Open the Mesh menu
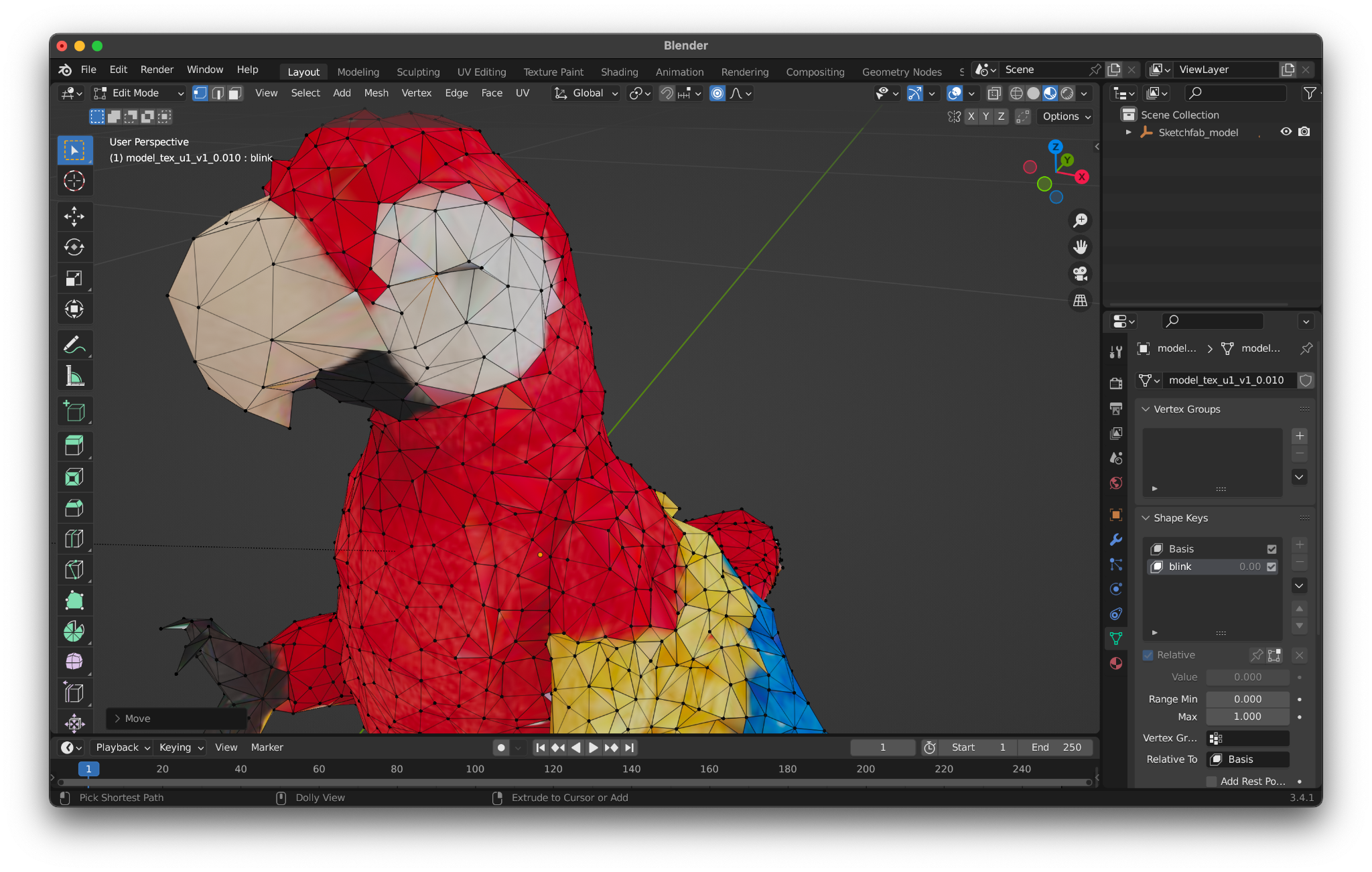1372x872 pixels. pyautogui.click(x=376, y=93)
